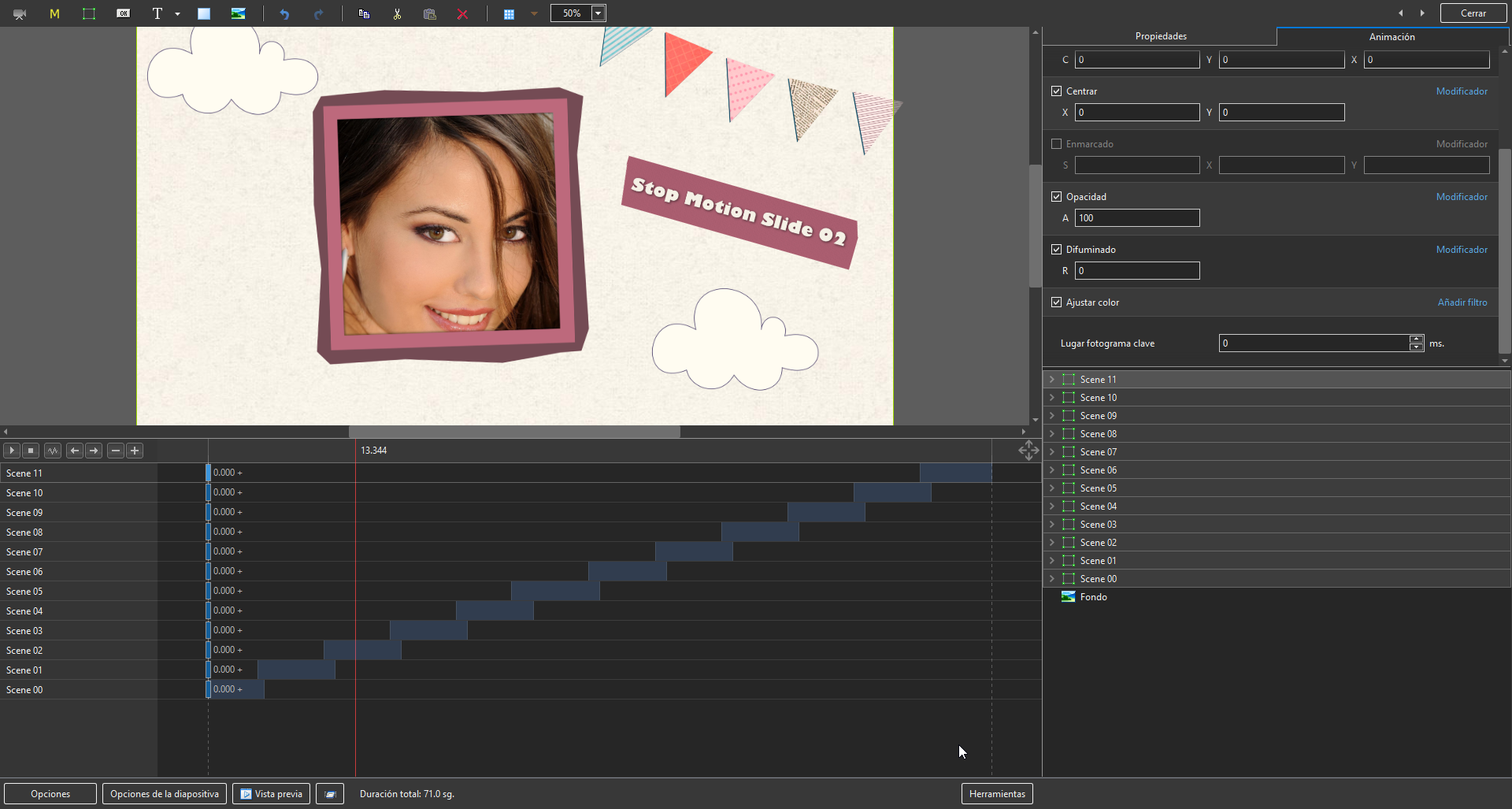The image size is (1512, 809).
Task: Paste object from clipboard
Action: pyautogui.click(x=430, y=13)
